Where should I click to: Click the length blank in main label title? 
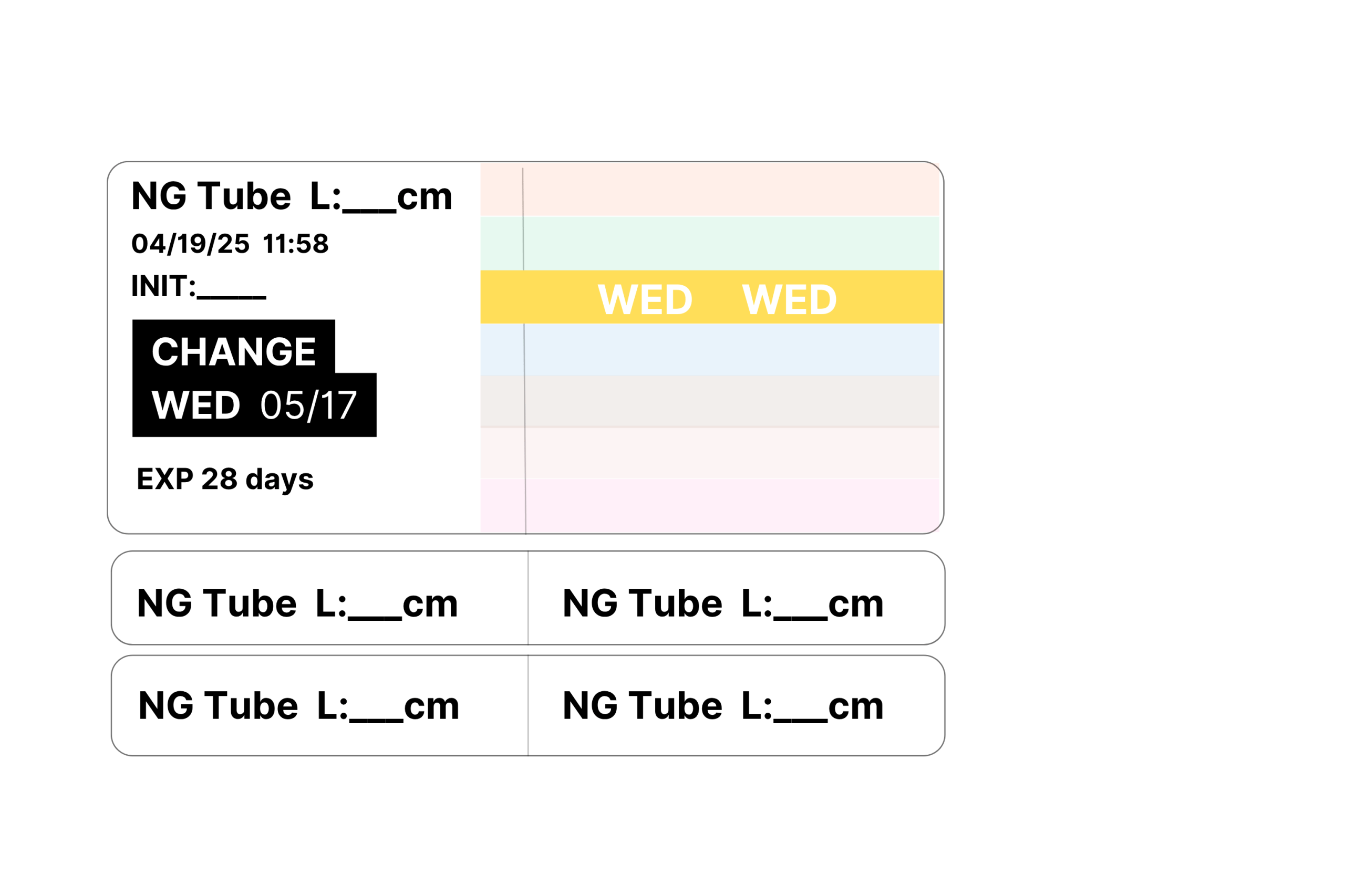click(x=369, y=210)
